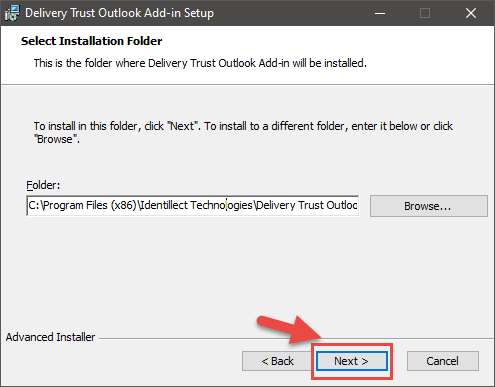Click the "Select Installation Folder" heading
This screenshot has height=387, width=495.
[x=92, y=41]
